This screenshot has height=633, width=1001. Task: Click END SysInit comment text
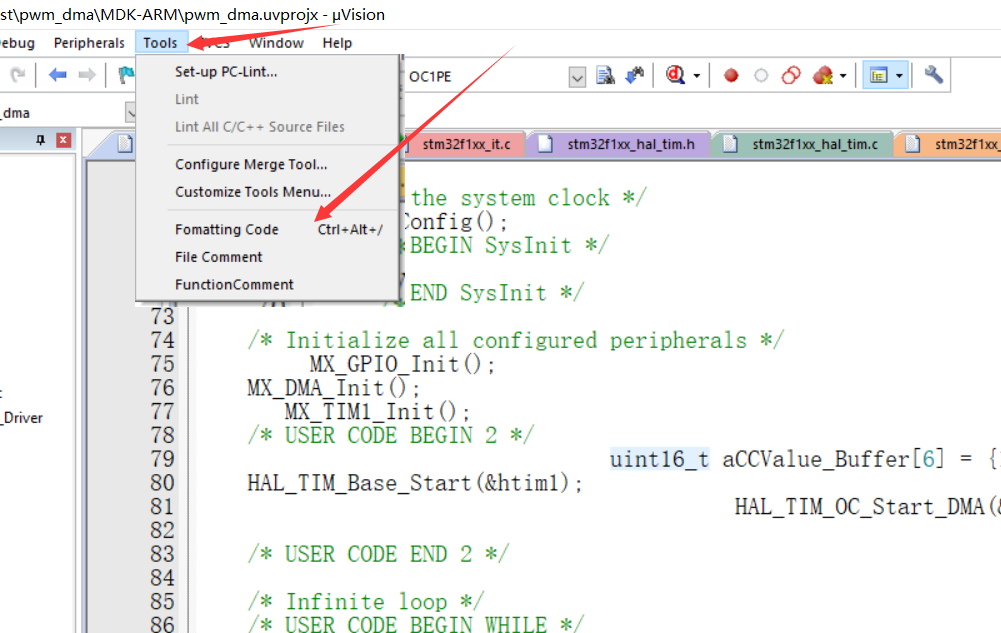point(496,293)
